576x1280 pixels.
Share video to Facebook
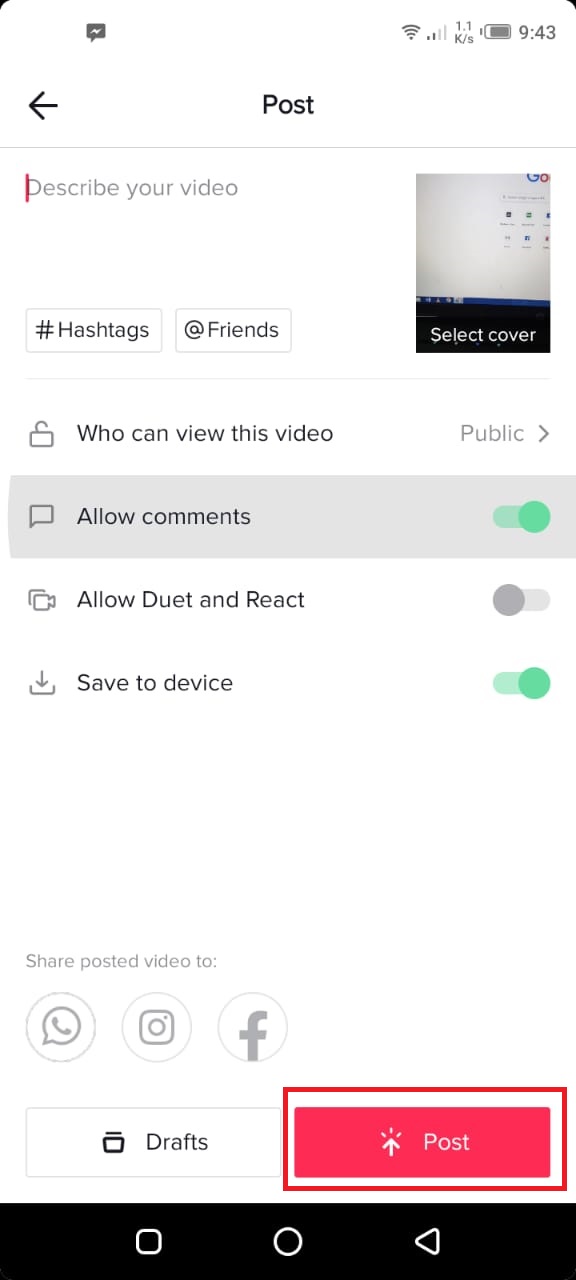tap(252, 1027)
